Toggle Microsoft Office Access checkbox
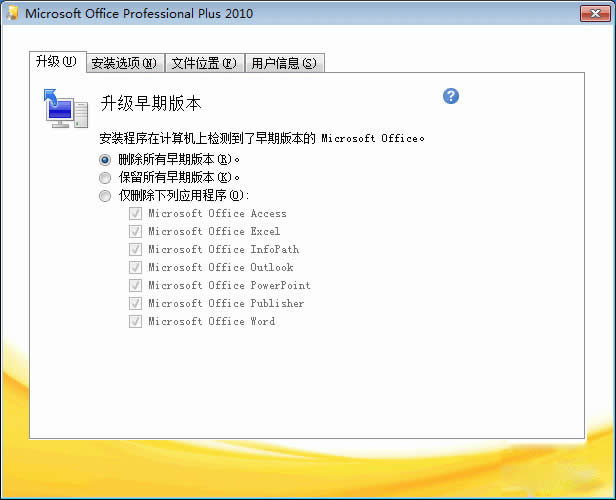The height and width of the screenshot is (500, 616). click(135, 214)
